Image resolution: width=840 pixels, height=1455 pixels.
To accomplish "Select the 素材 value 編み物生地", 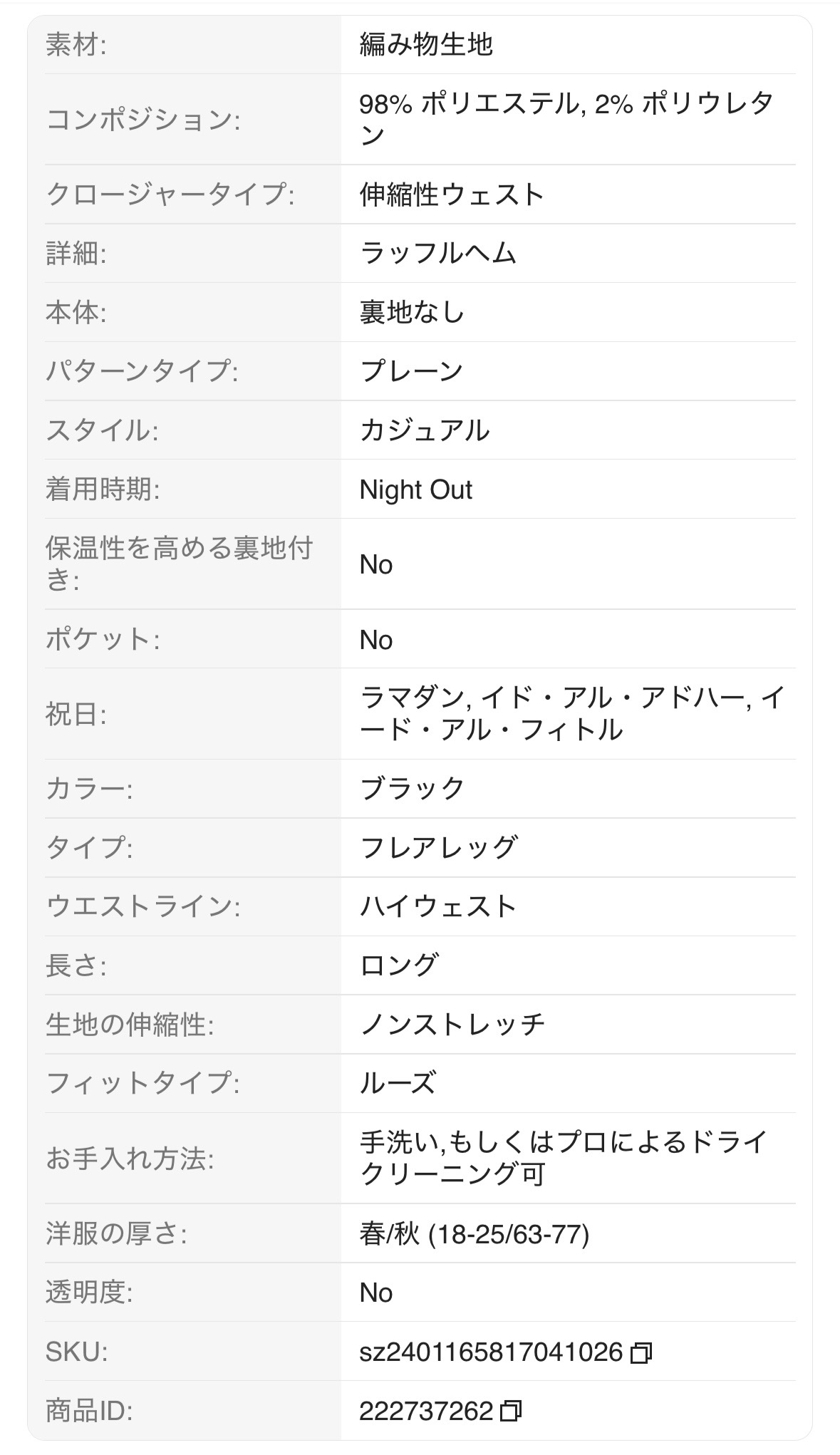I will 426,45.
